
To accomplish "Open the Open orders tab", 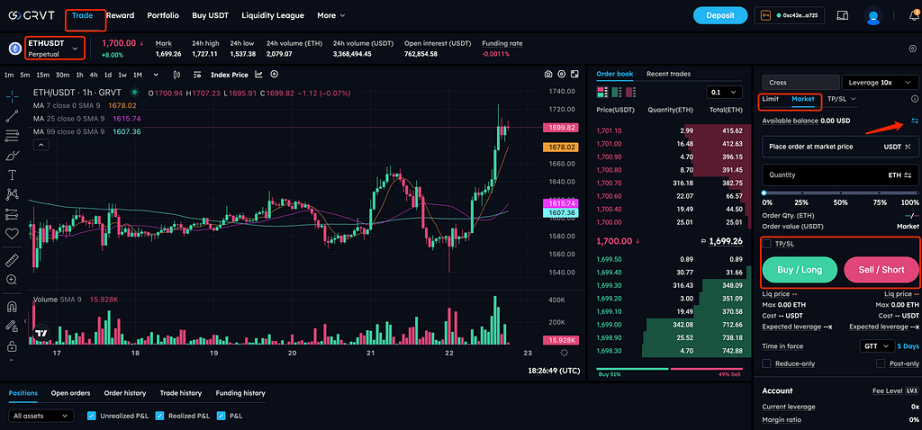I will tap(71, 393).
